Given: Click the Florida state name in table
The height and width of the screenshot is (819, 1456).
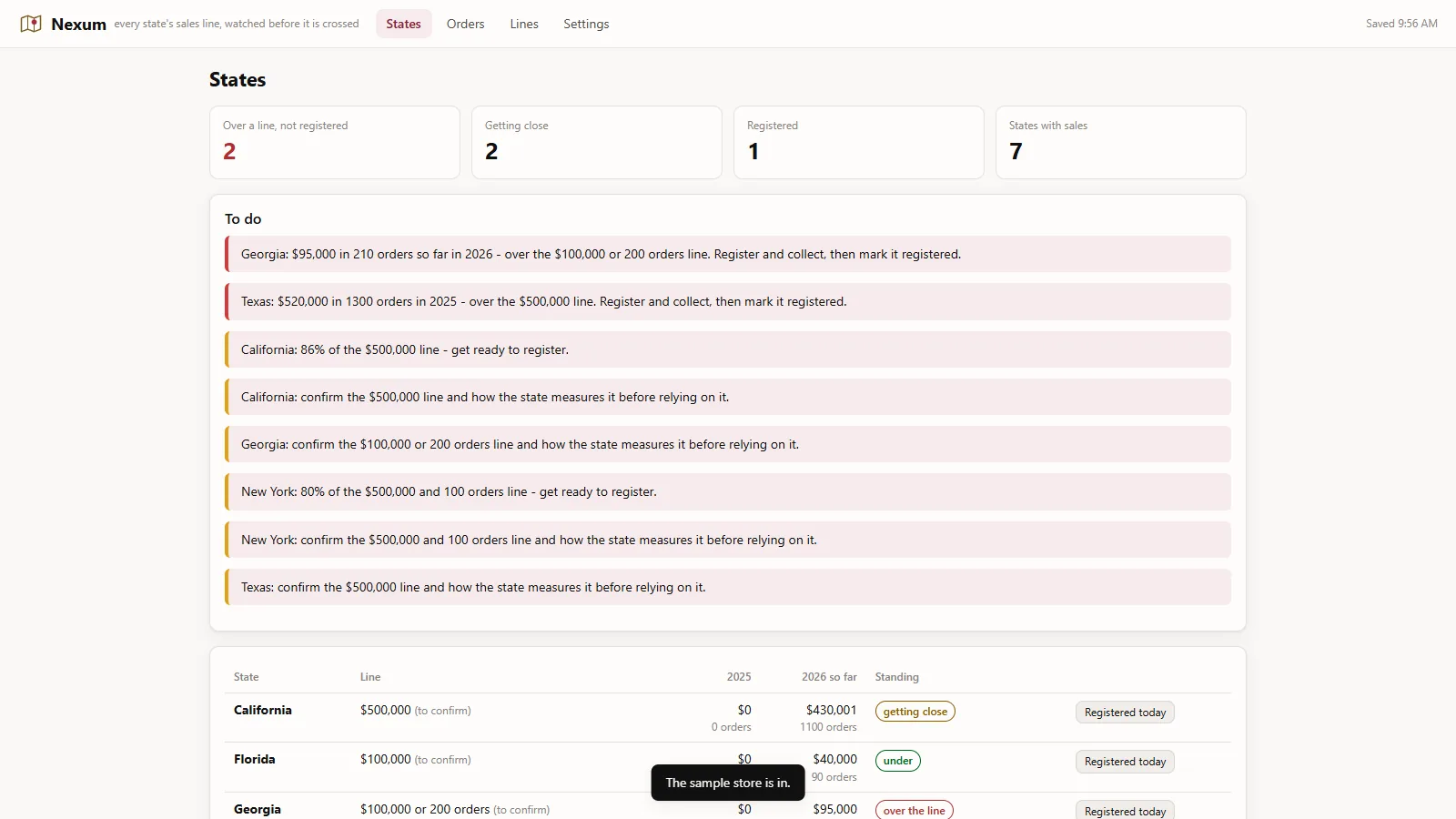Looking at the screenshot, I should click(254, 759).
